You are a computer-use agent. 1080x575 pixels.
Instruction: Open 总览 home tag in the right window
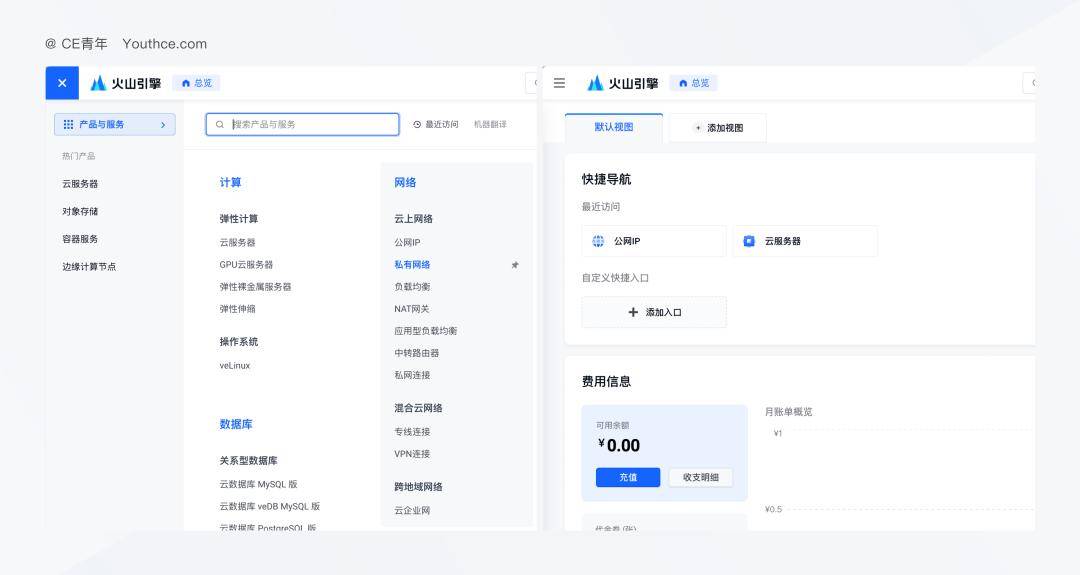click(694, 83)
